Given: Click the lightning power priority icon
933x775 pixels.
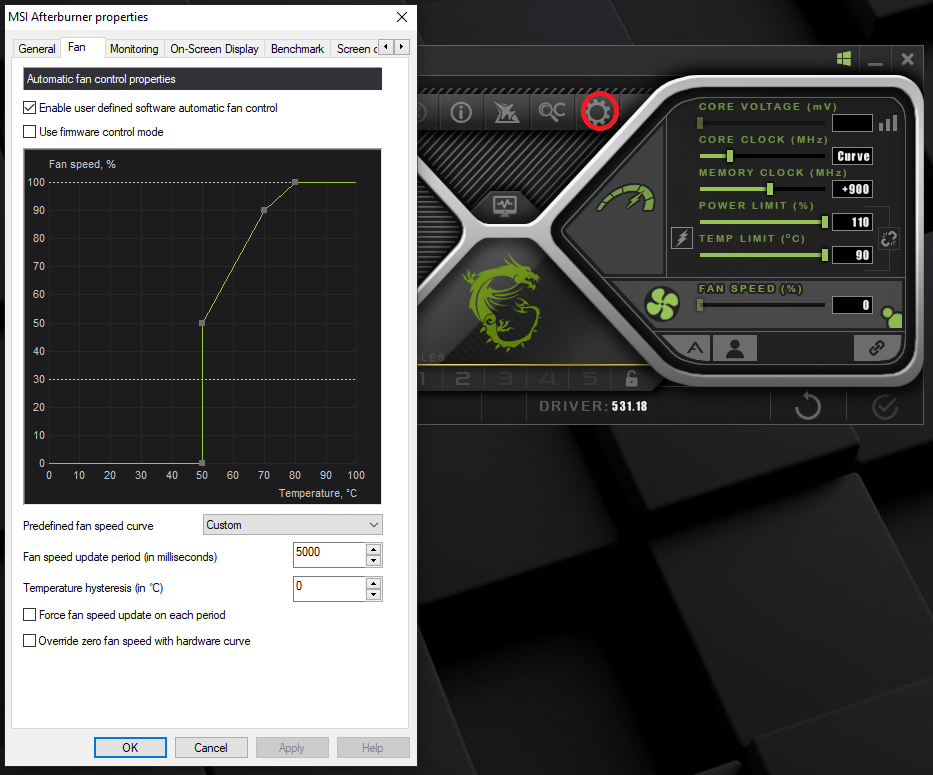Looking at the screenshot, I should (682, 238).
